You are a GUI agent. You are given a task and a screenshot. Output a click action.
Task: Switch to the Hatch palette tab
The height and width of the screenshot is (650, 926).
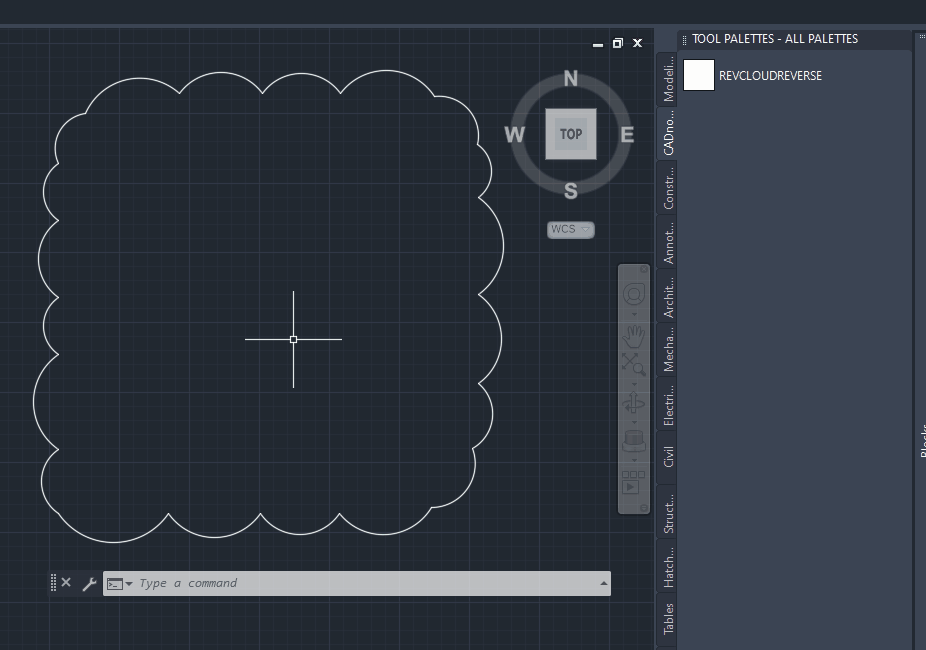[x=668, y=565]
